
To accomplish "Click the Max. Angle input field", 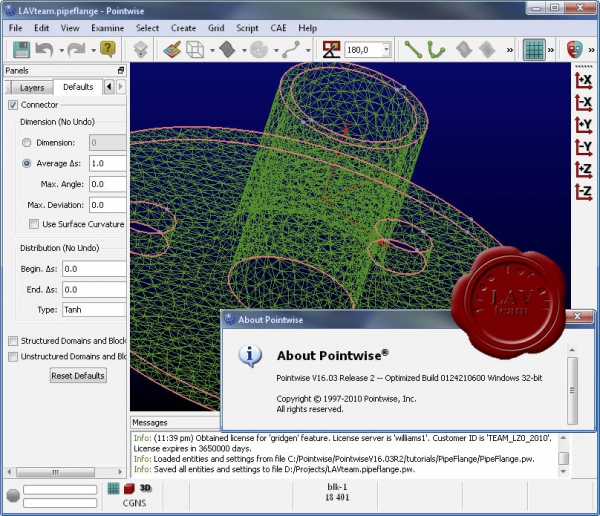I will point(108,184).
